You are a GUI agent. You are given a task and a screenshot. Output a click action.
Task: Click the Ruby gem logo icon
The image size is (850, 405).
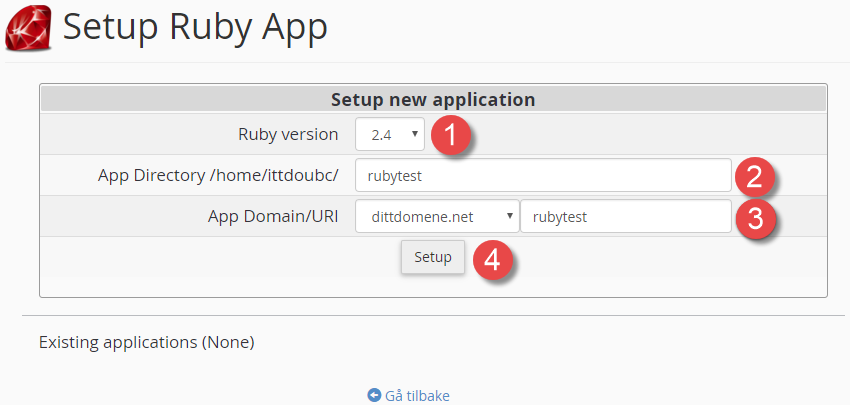[29, 28]
